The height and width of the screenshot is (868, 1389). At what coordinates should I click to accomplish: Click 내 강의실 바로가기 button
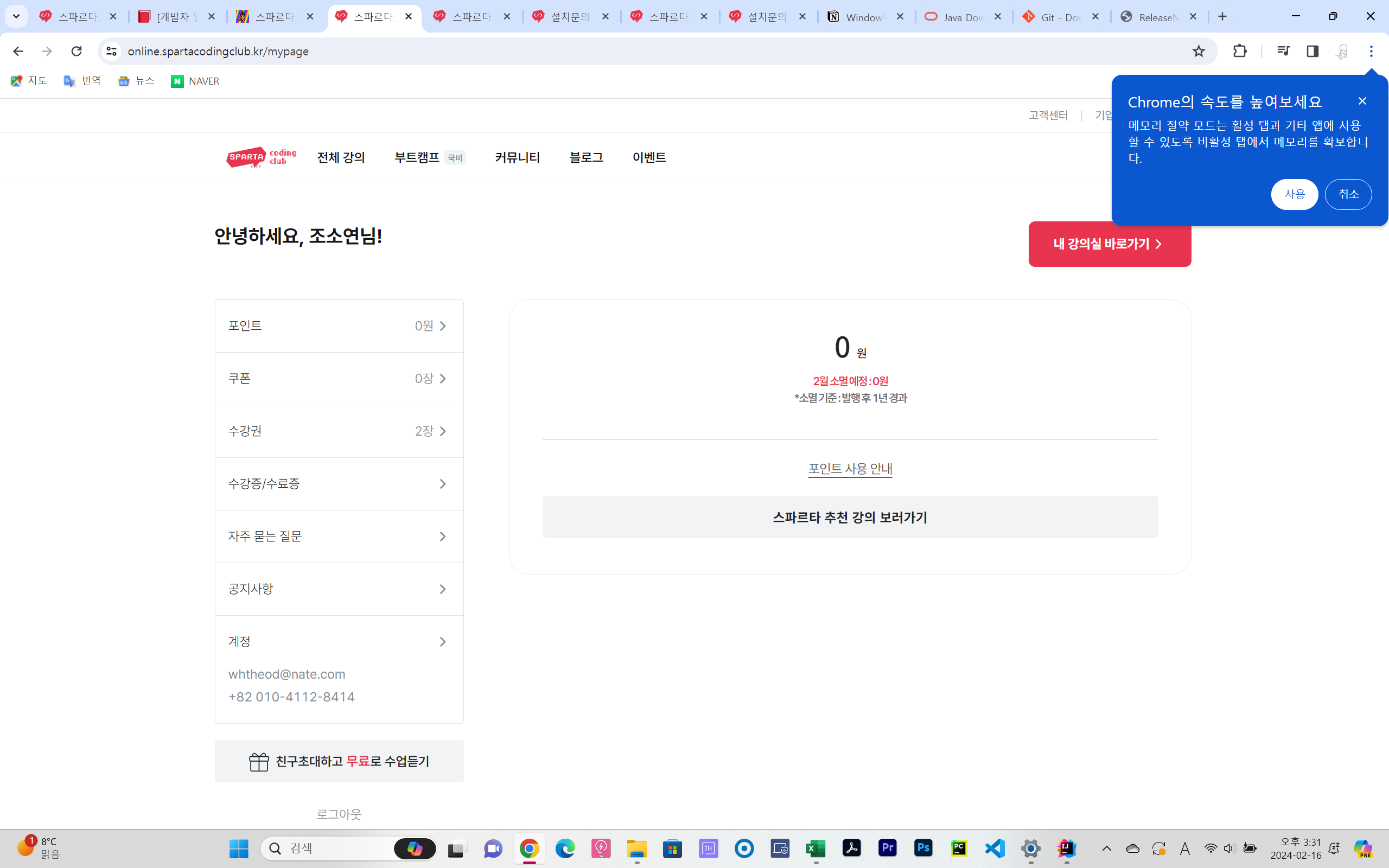1110,244
